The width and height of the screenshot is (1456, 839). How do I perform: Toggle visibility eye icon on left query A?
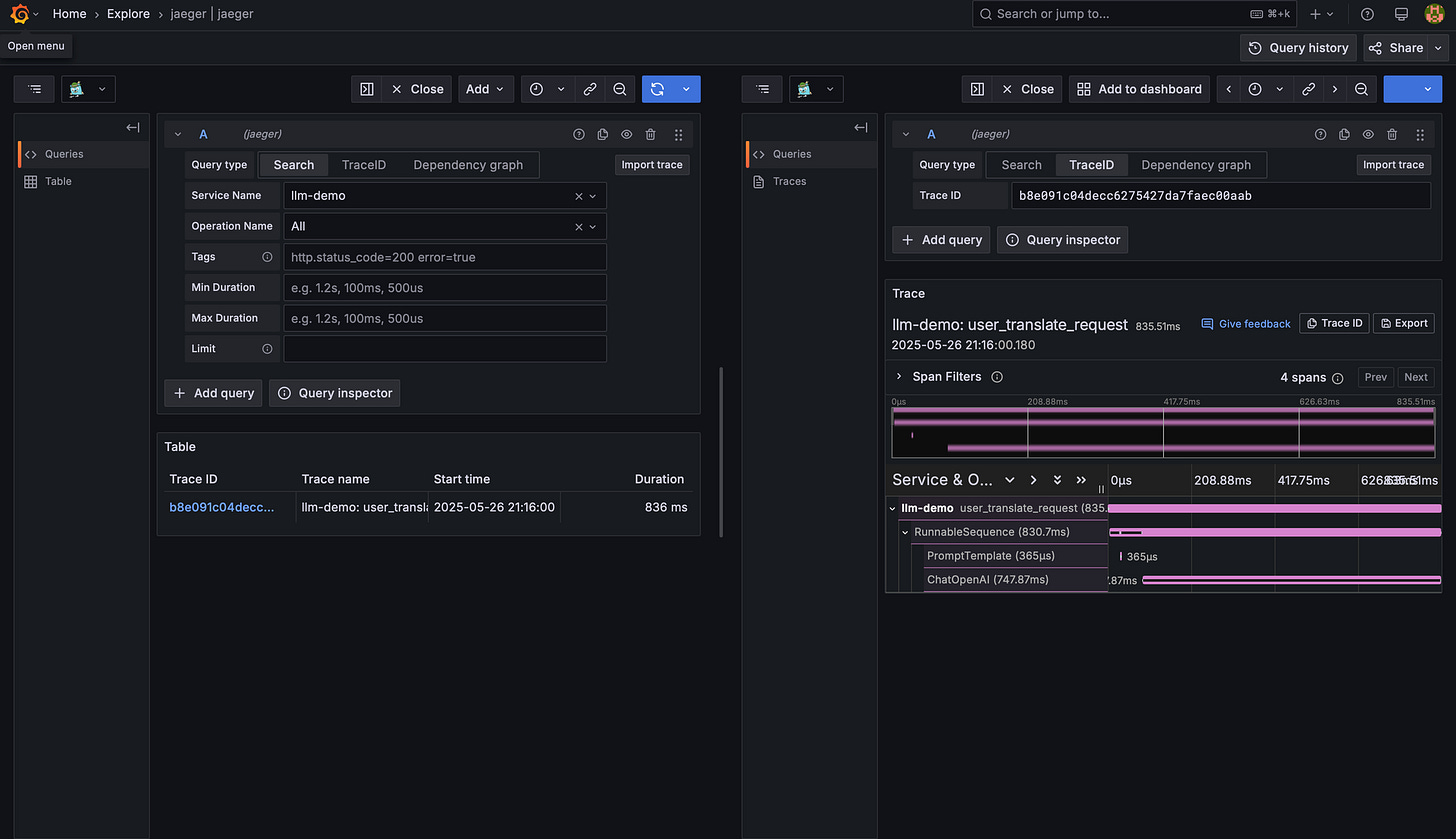pos(627,134)
